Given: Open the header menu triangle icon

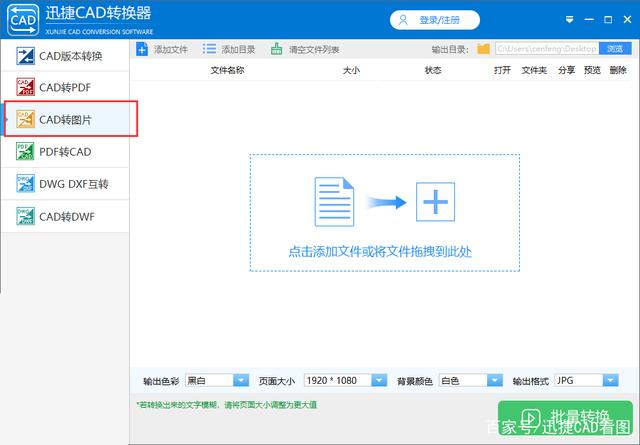Looking at the screenshot, I should click(569, 20).
